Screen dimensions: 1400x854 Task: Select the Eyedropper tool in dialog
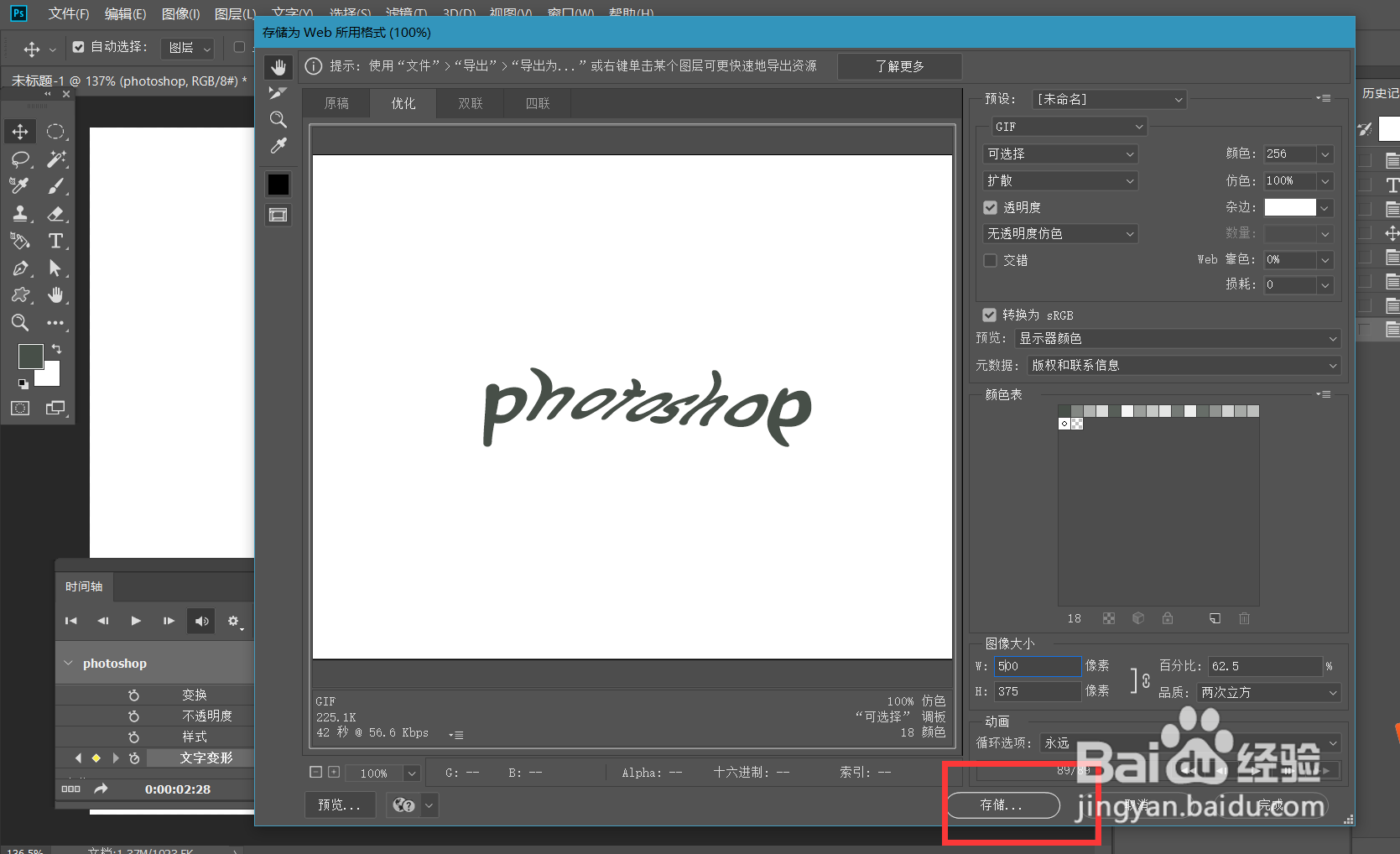[278, 146]
